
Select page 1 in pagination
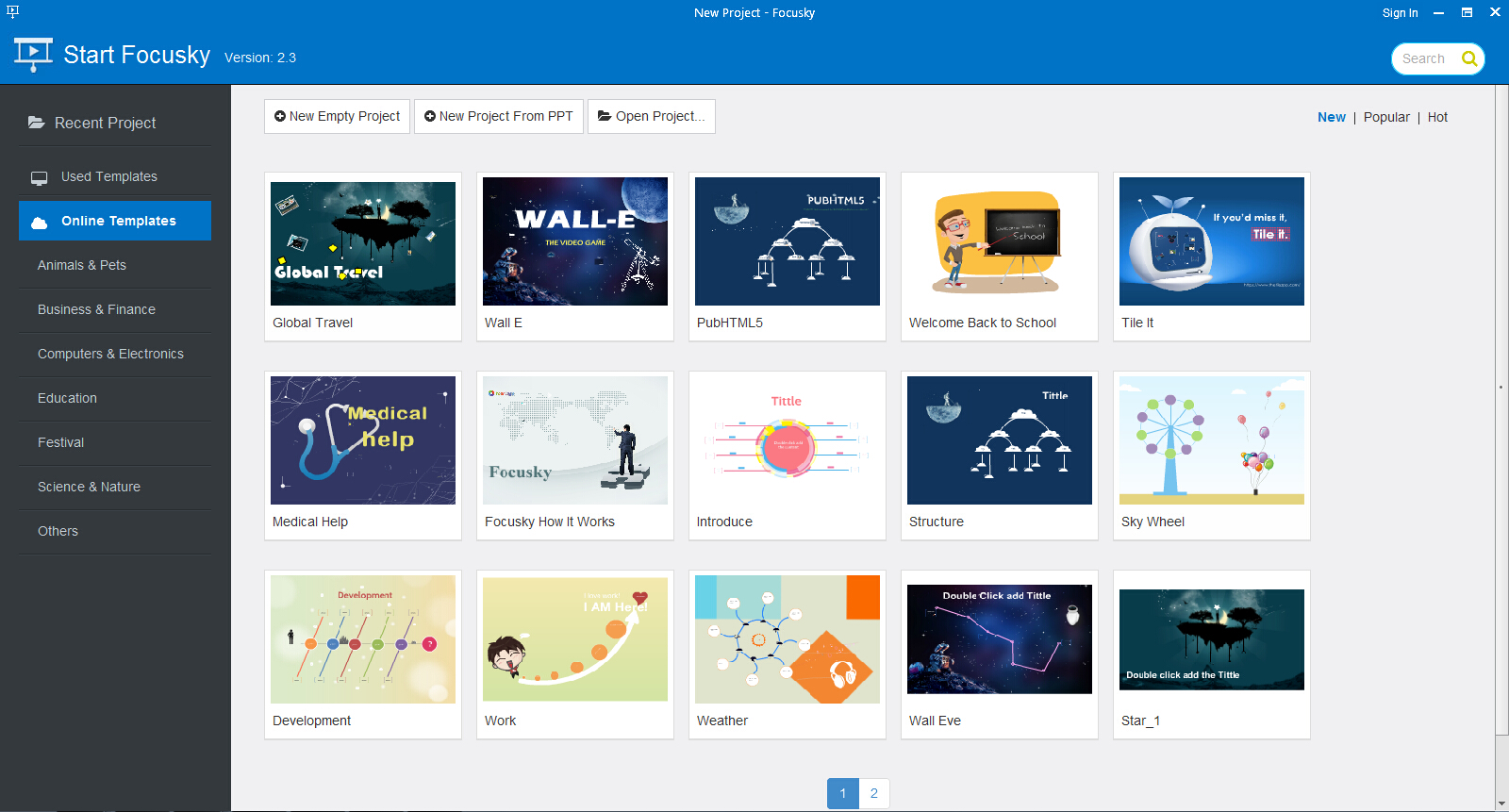coord(843,793)
